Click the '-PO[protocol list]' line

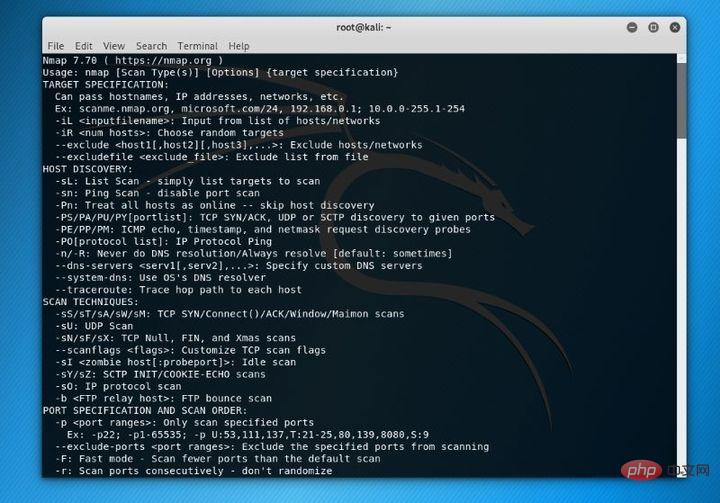pyautogui.click(x=163, y=241)
